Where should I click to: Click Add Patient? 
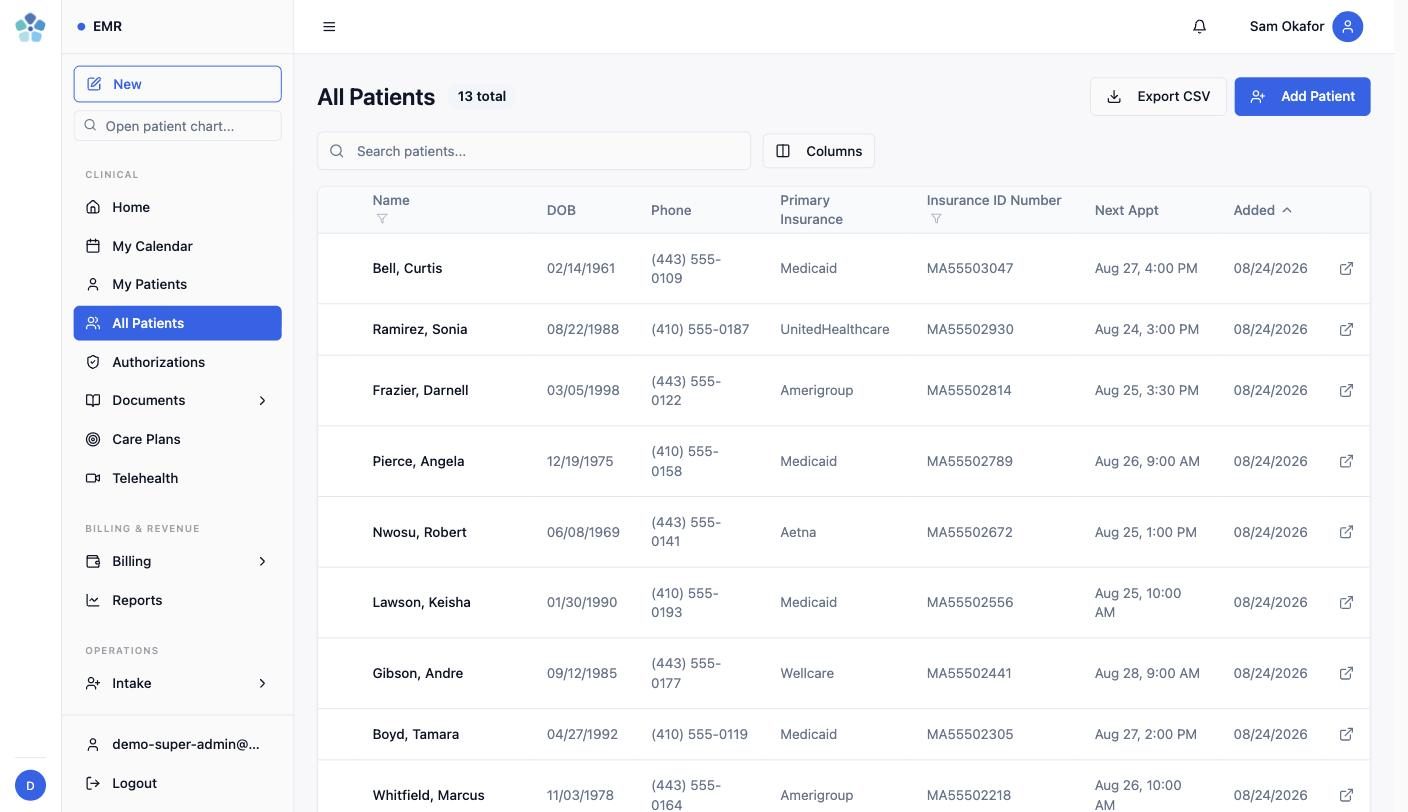[1302, 96]
